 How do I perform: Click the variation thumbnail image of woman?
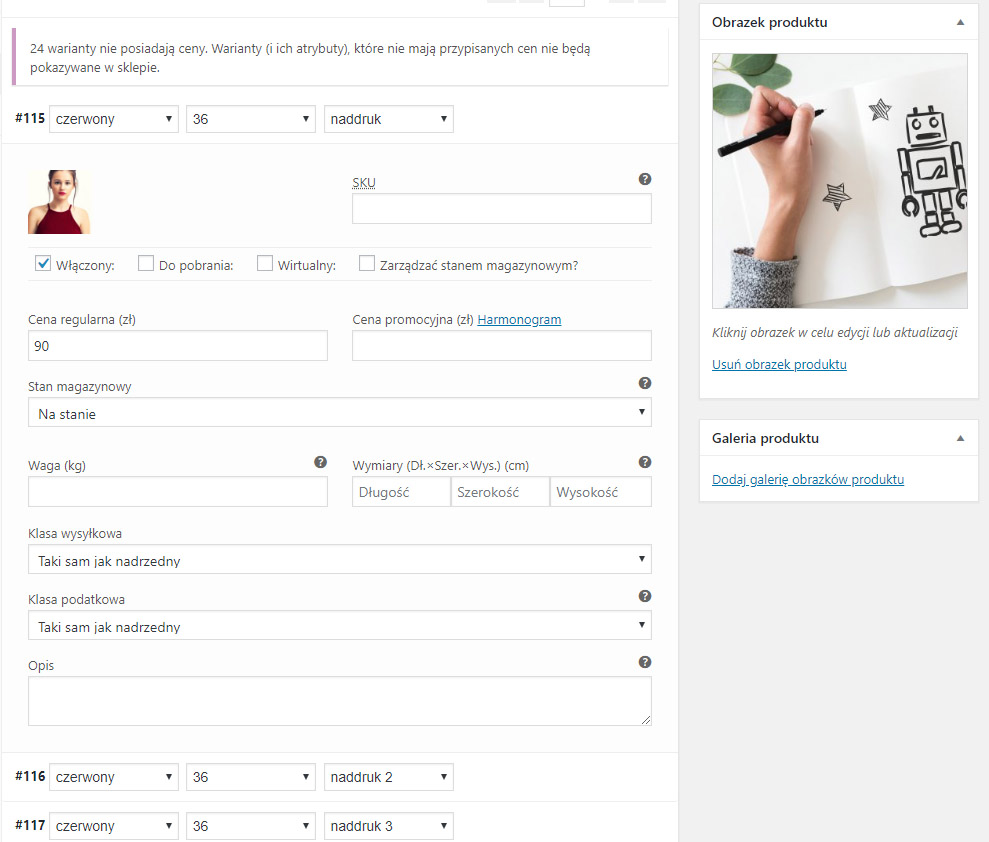59,202
